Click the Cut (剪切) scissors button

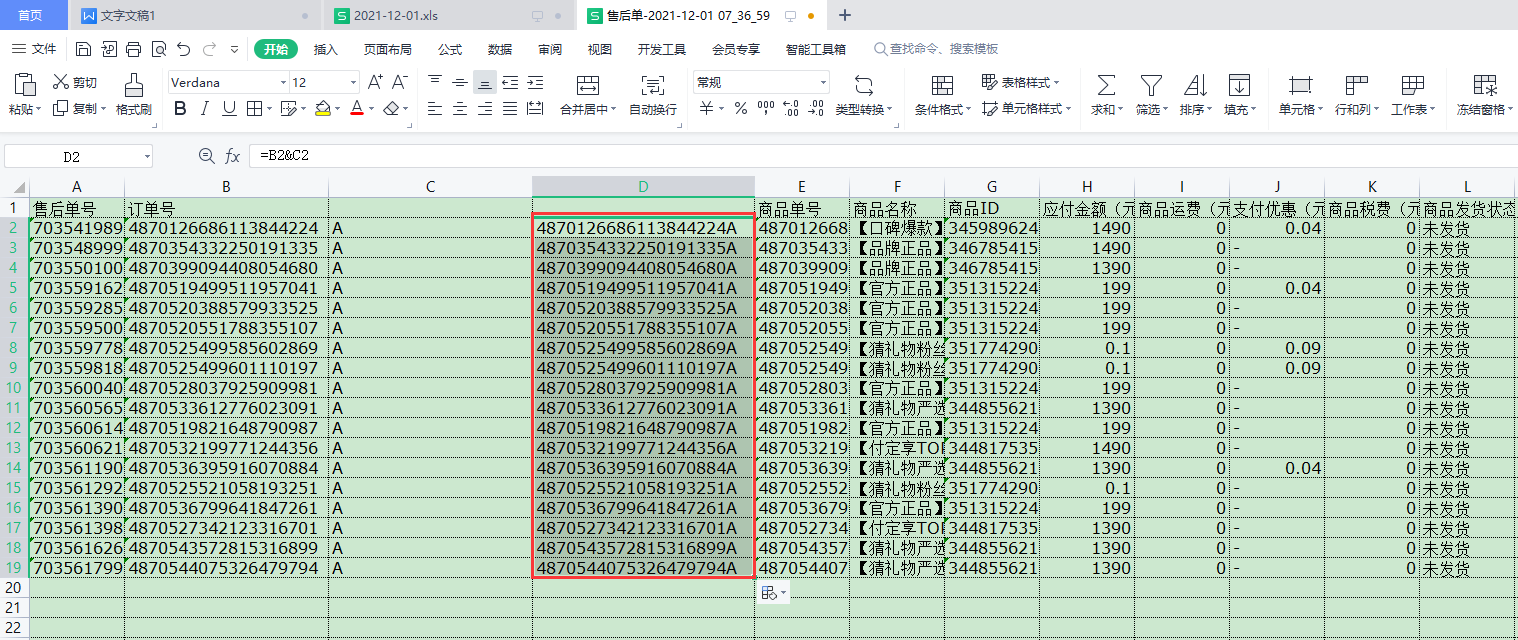pyautogui.click(x=75, y=82)
